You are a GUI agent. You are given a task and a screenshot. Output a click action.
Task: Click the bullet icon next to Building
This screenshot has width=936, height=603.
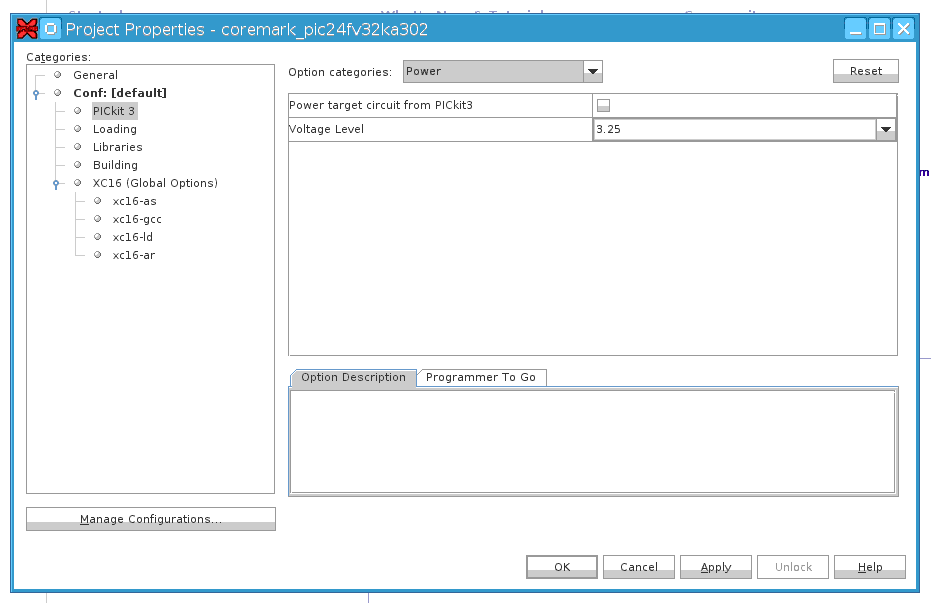point(78,164)
